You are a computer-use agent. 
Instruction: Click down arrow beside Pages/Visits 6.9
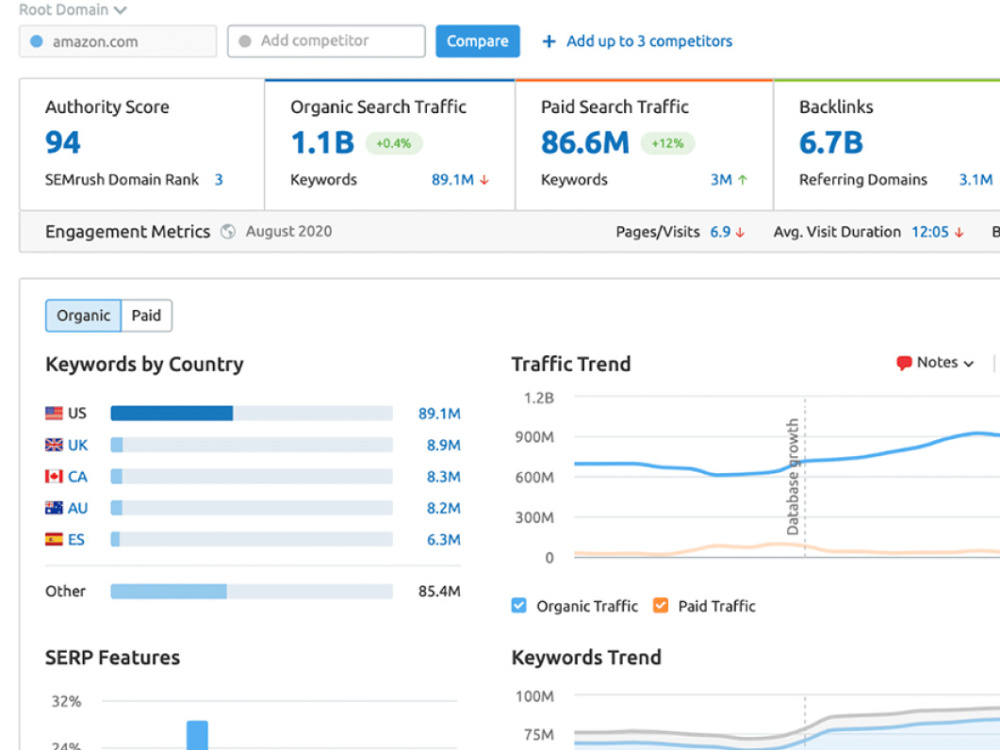(x=740, y=233)
